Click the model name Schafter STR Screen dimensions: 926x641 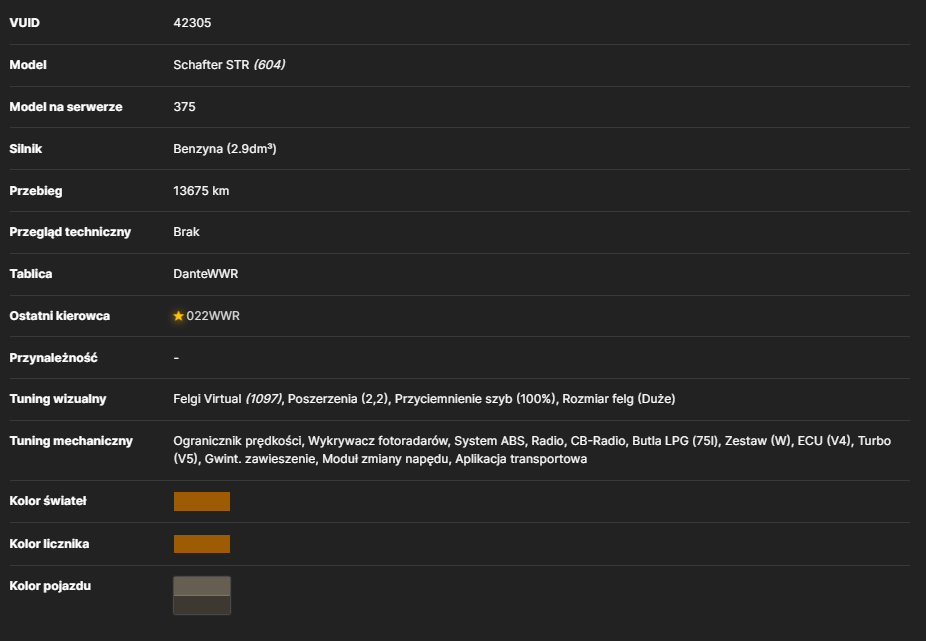click(x=211, y=65)
